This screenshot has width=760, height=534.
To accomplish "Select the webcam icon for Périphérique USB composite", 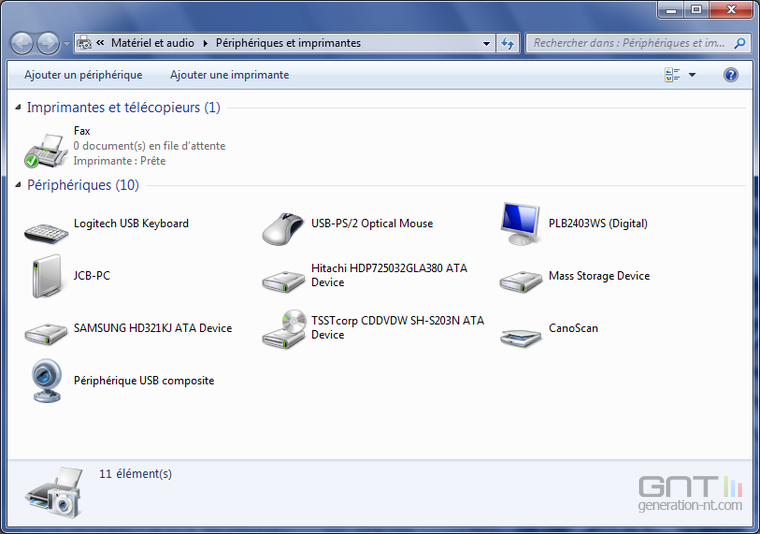I will tap(47, 381).
